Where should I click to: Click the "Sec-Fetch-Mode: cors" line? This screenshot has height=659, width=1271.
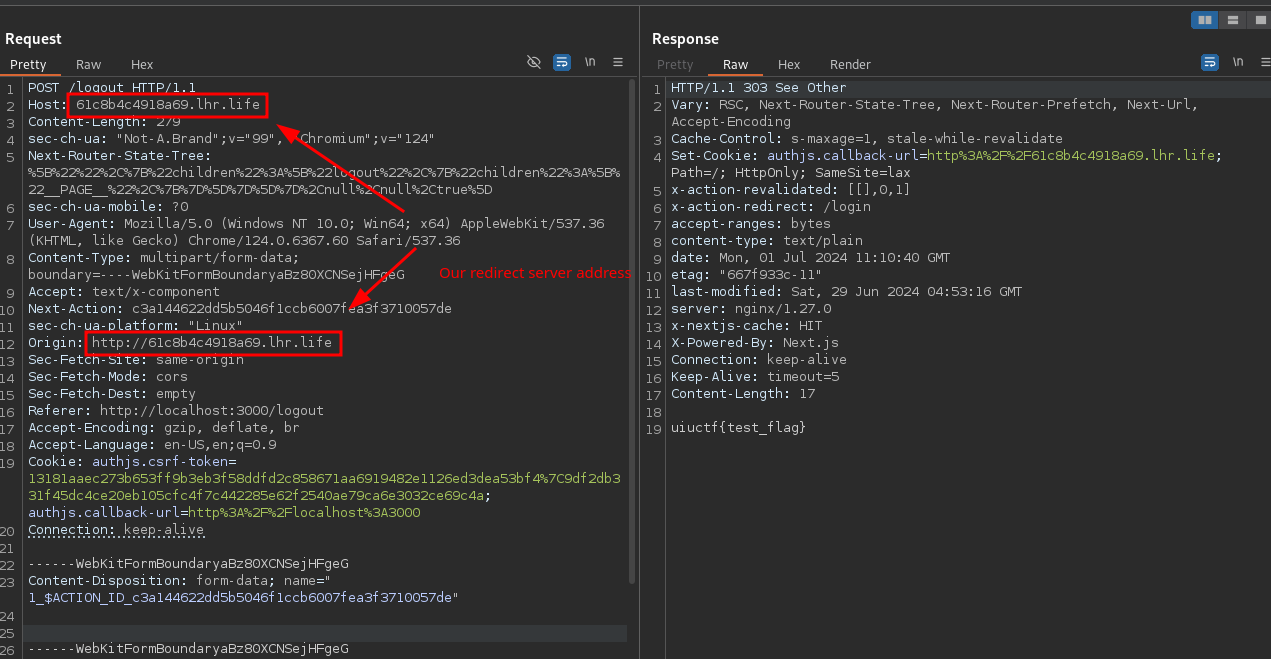pyautogui.click(x=108, y=376)
